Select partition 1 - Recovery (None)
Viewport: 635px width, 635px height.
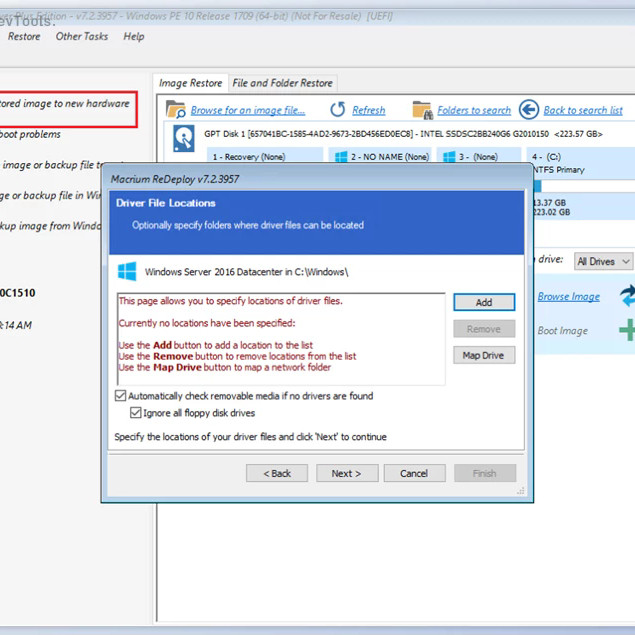pyautogui.click(x=264, y=157)
